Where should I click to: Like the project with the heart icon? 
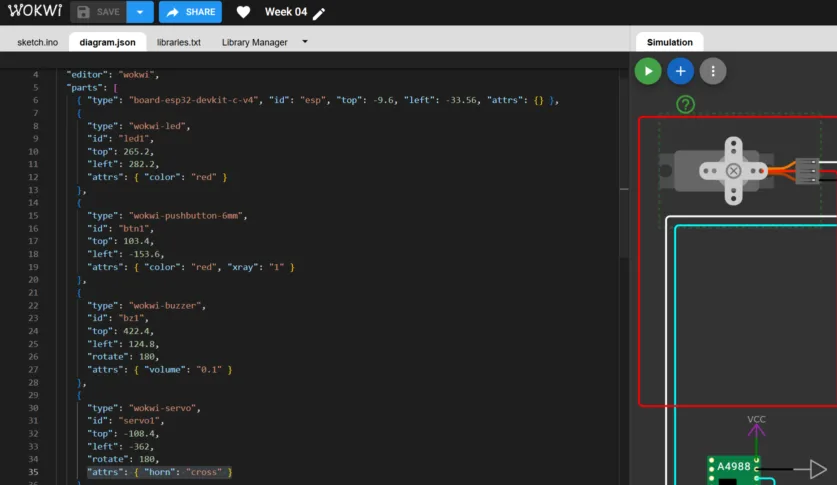(x=243, y=12)
